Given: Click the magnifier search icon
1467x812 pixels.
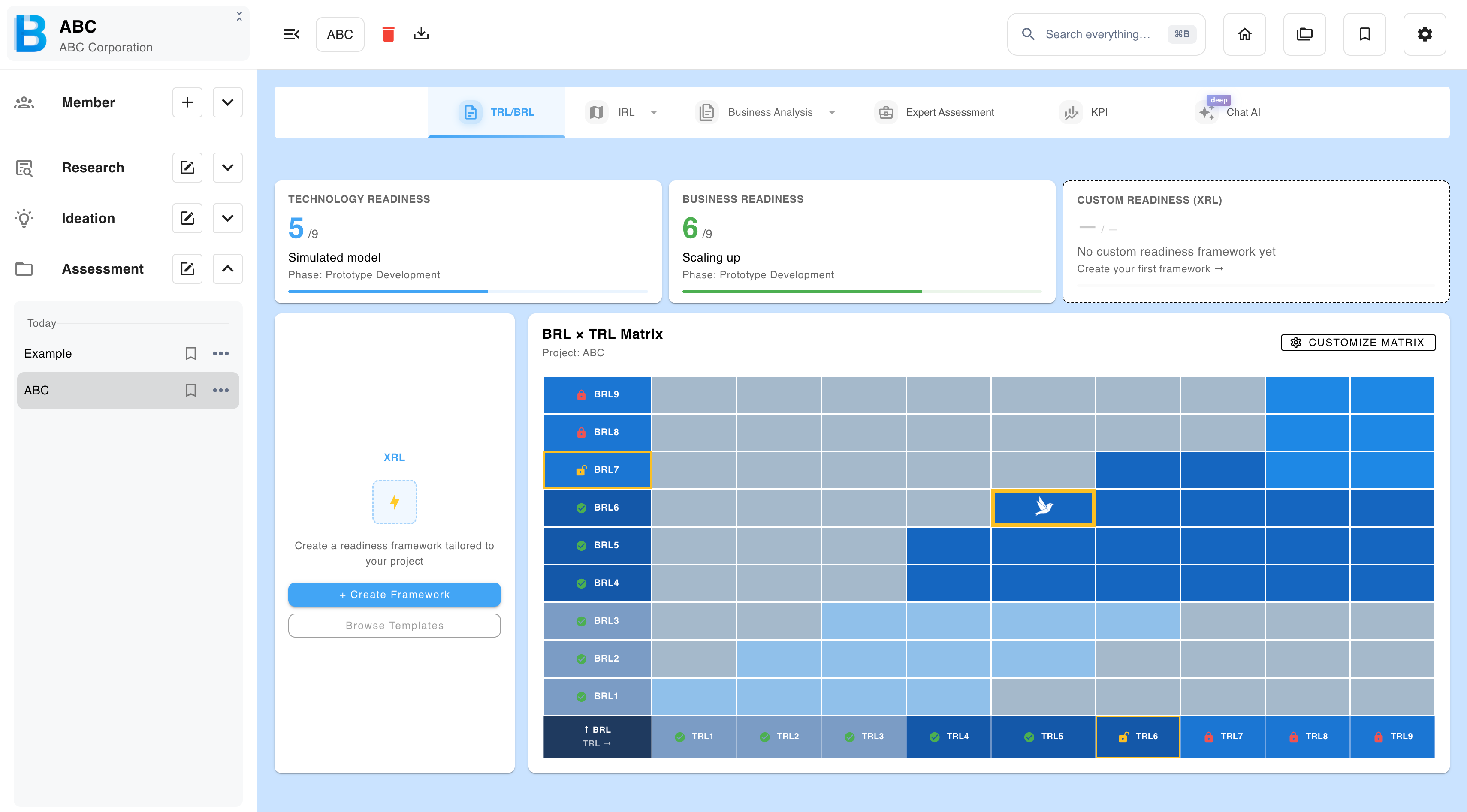Looking at the screenshot, I should pyautogui.click(x=1028, y=34).
